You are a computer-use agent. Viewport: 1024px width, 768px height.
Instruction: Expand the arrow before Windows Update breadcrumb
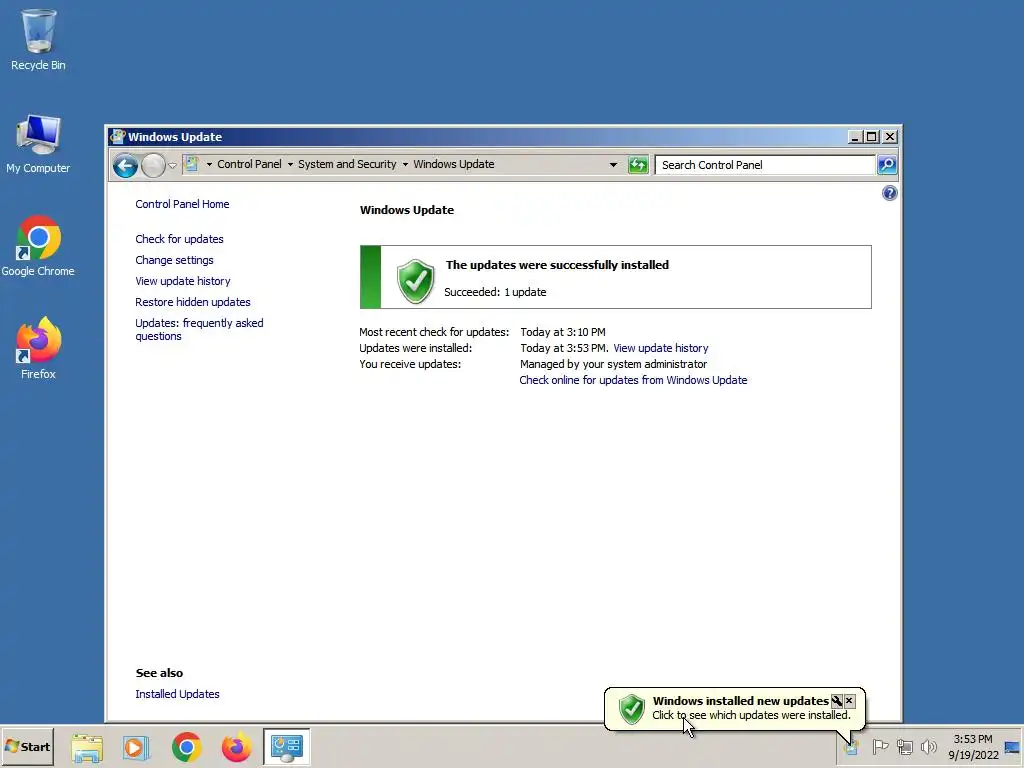[x=405, y=165]
